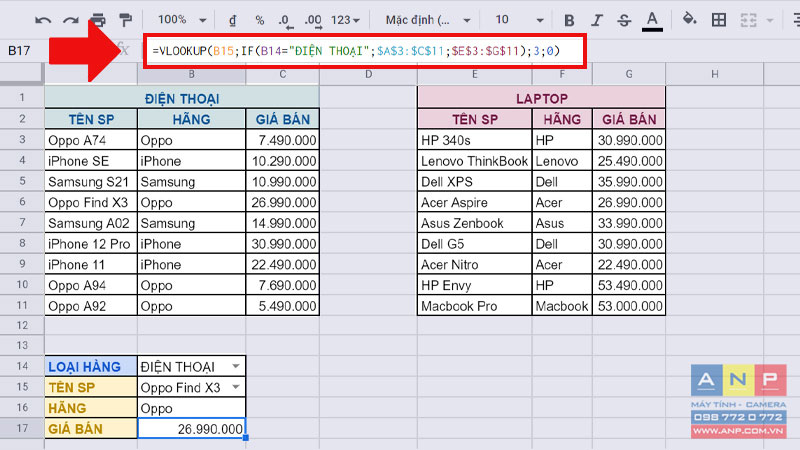Viewport: 800px width, 450px height.
Task: Select column C header
Action: pyautogui.click(x=282, y=74)
